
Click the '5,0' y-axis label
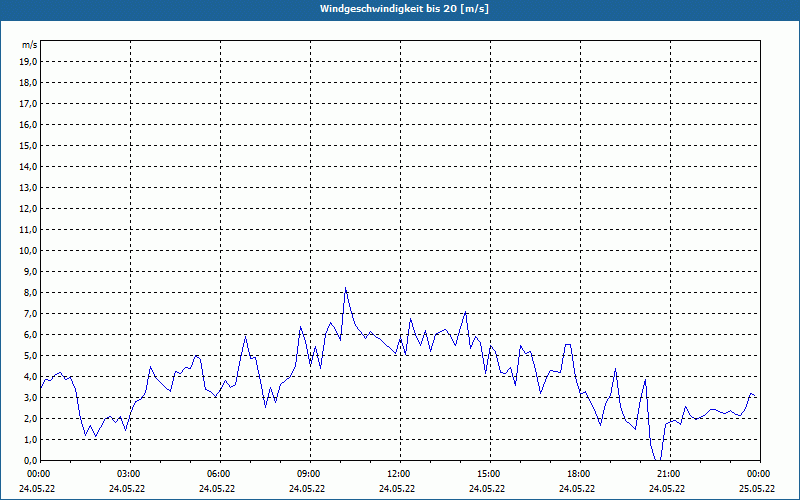30,356
